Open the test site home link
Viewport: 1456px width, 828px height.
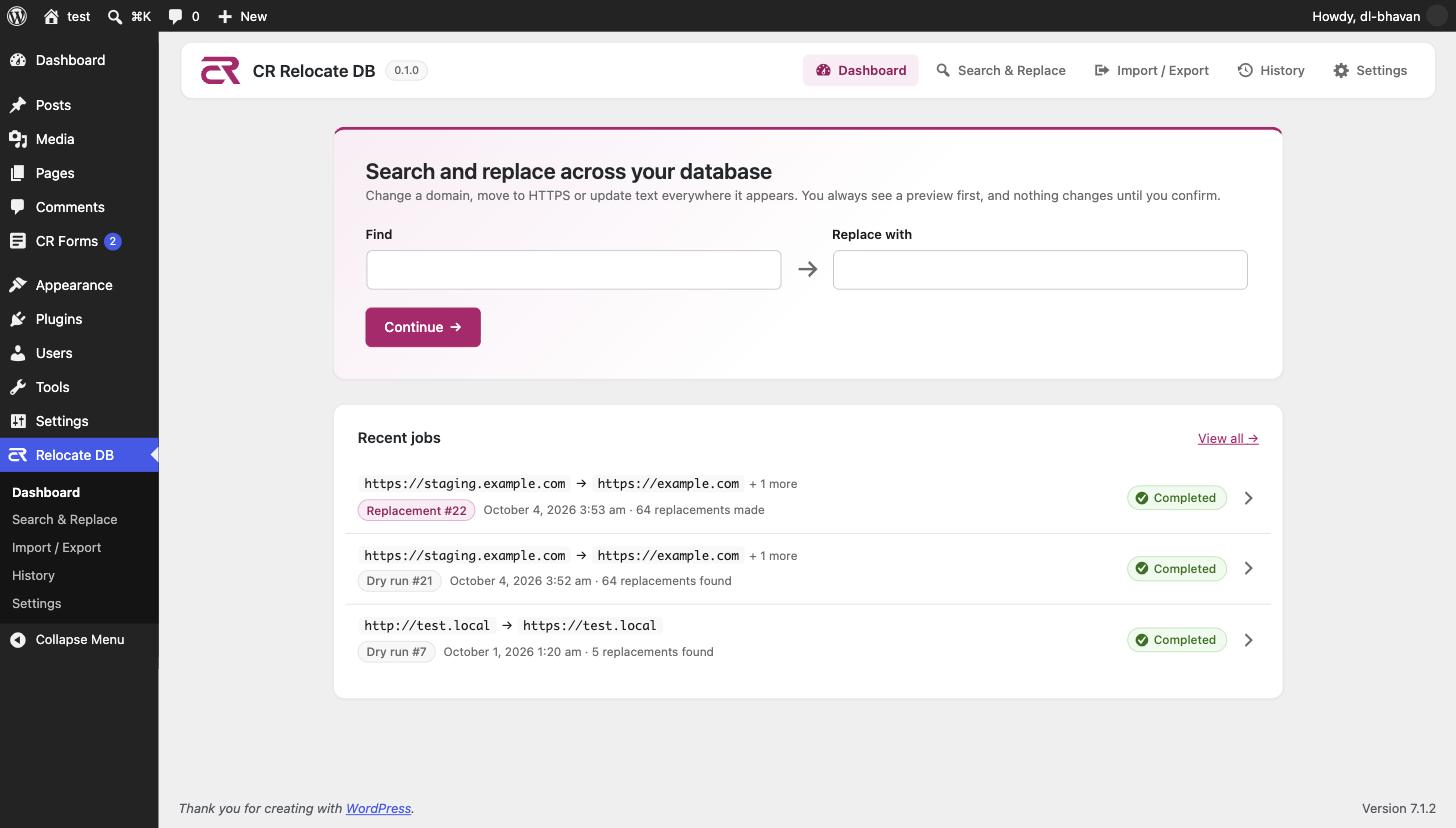click(66, 16)
